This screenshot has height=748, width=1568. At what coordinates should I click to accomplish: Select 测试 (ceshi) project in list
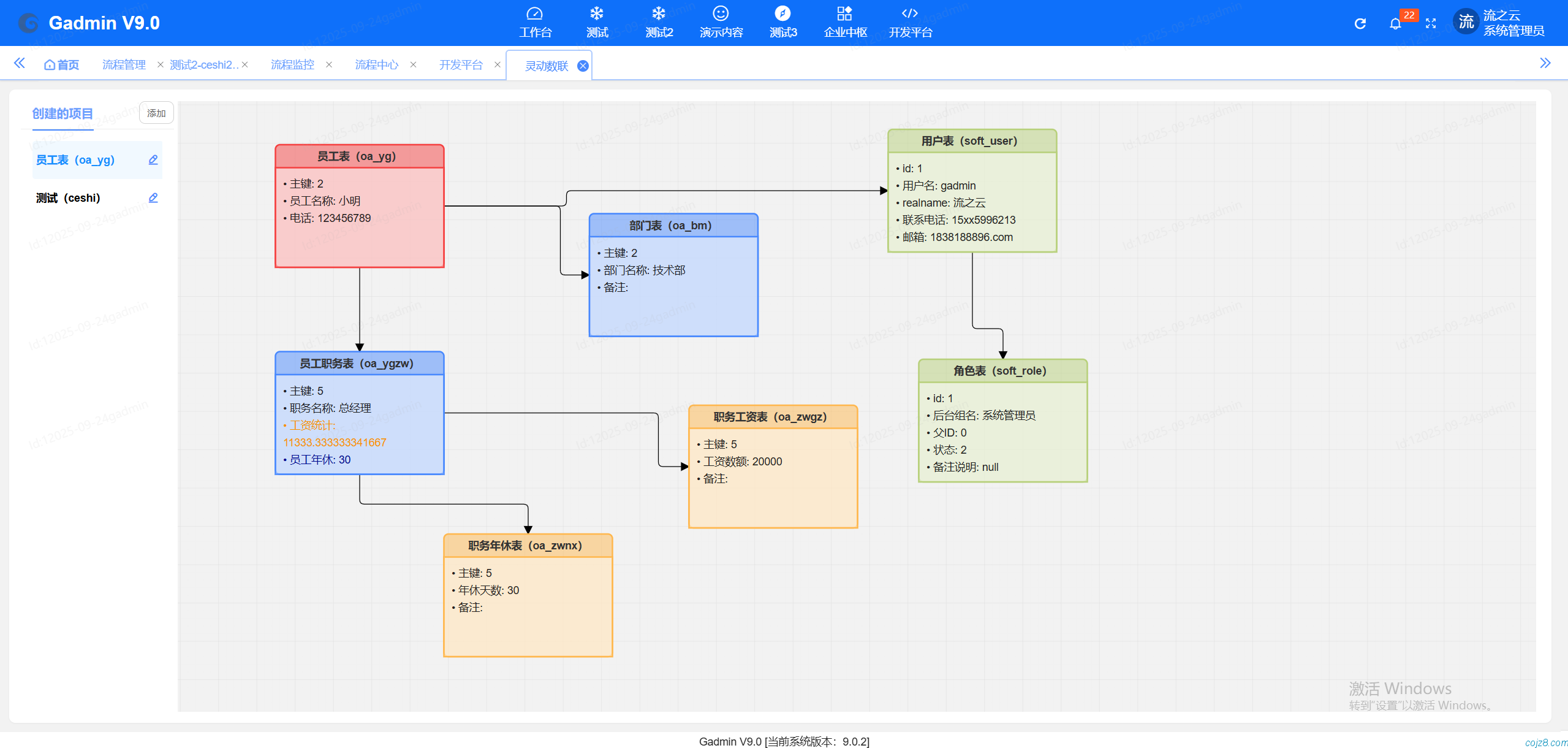pos(68,198)
